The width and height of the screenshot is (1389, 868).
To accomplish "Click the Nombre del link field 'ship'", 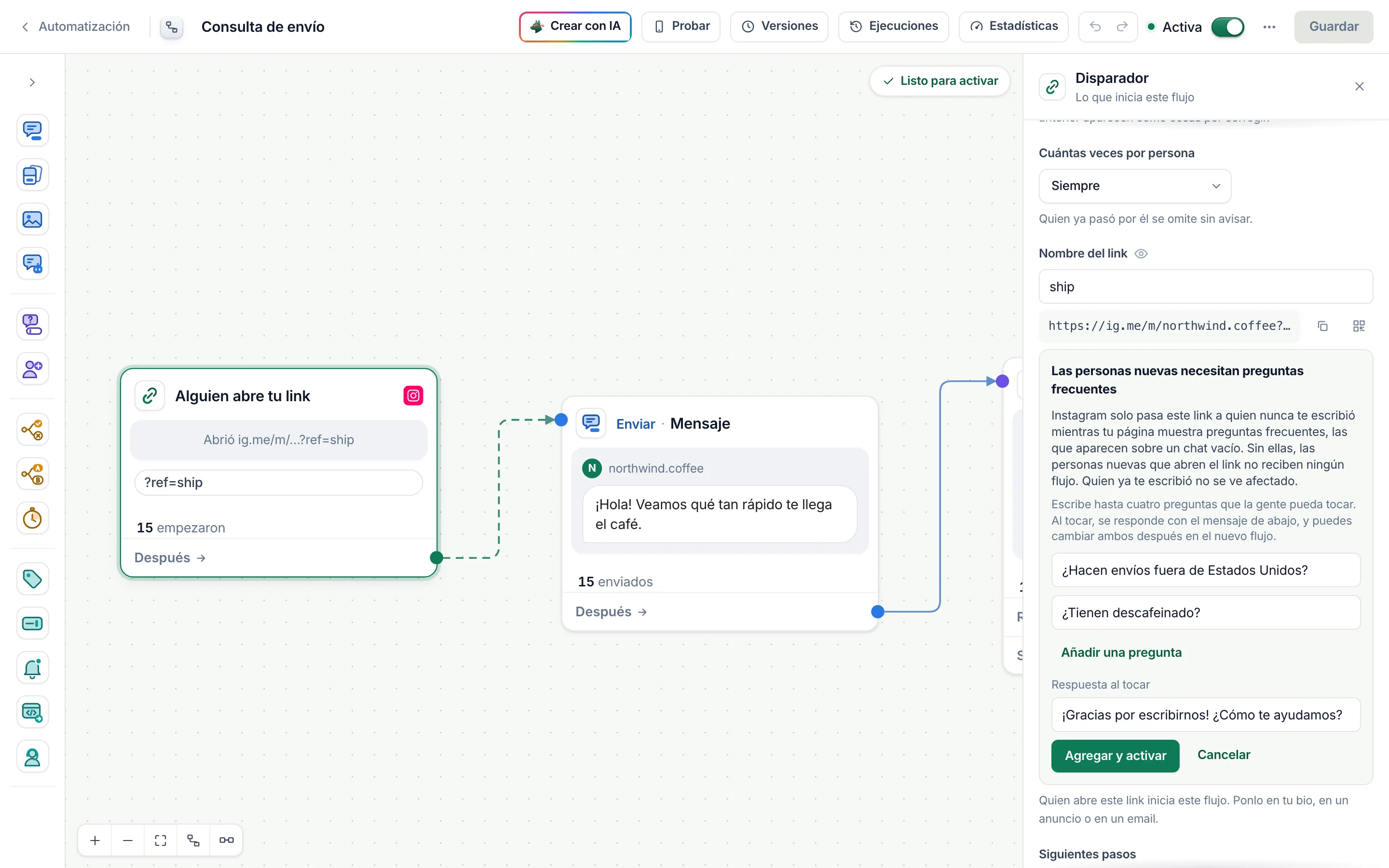I will click(1205, 286).
